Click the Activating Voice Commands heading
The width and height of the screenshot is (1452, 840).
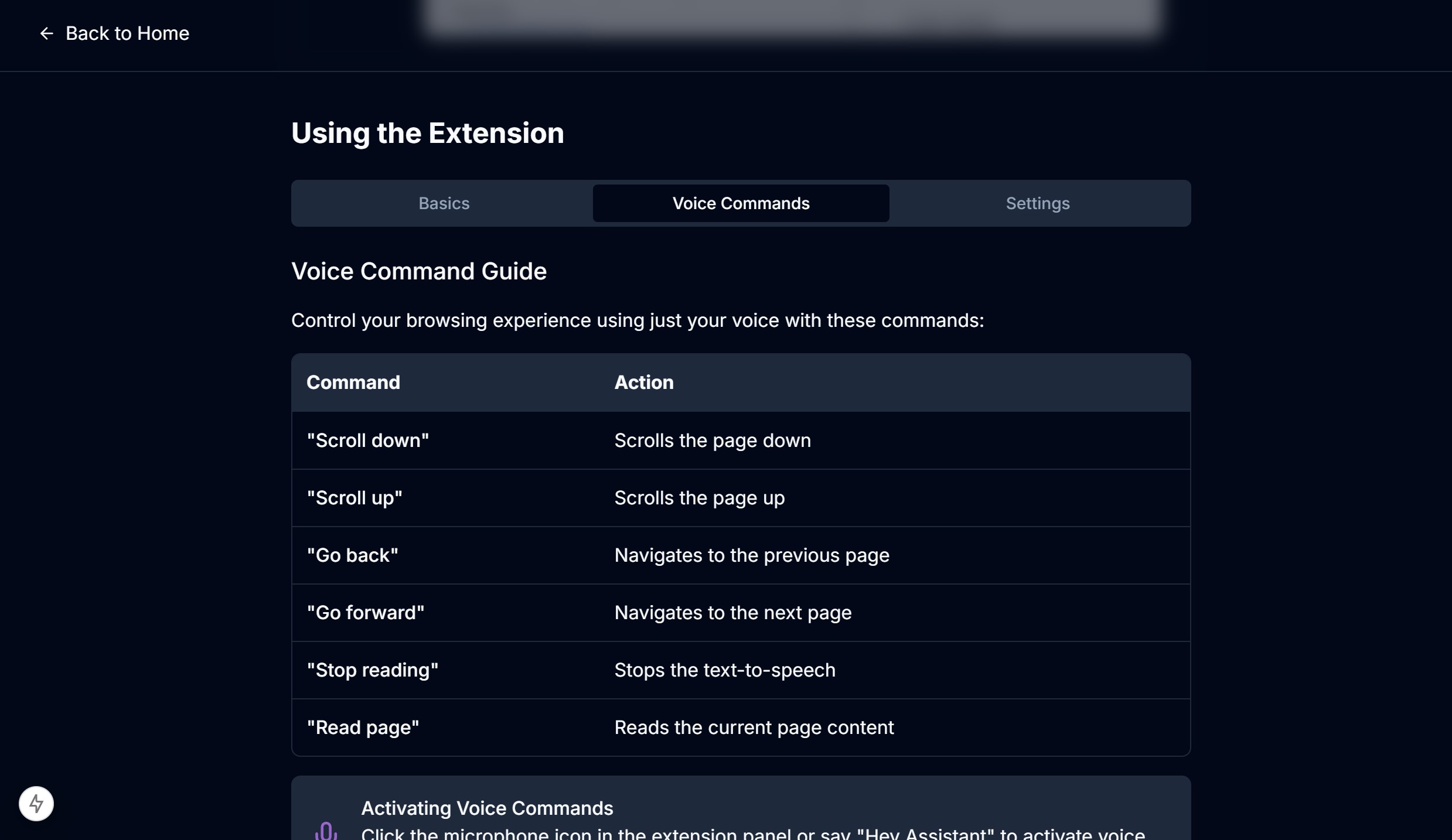point(486,808)
